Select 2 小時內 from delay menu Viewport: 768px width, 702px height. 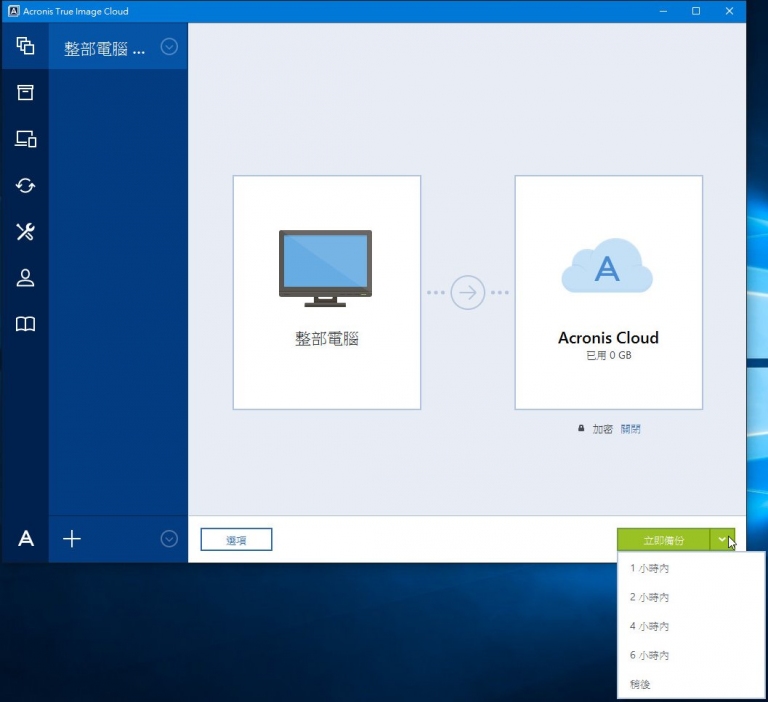coord(691,597)
